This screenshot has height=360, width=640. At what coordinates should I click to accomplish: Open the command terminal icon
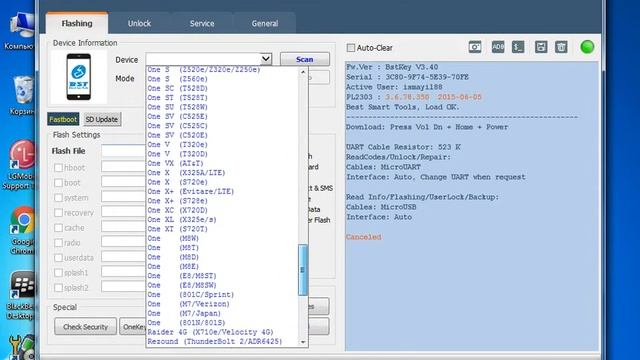[518, 47]
